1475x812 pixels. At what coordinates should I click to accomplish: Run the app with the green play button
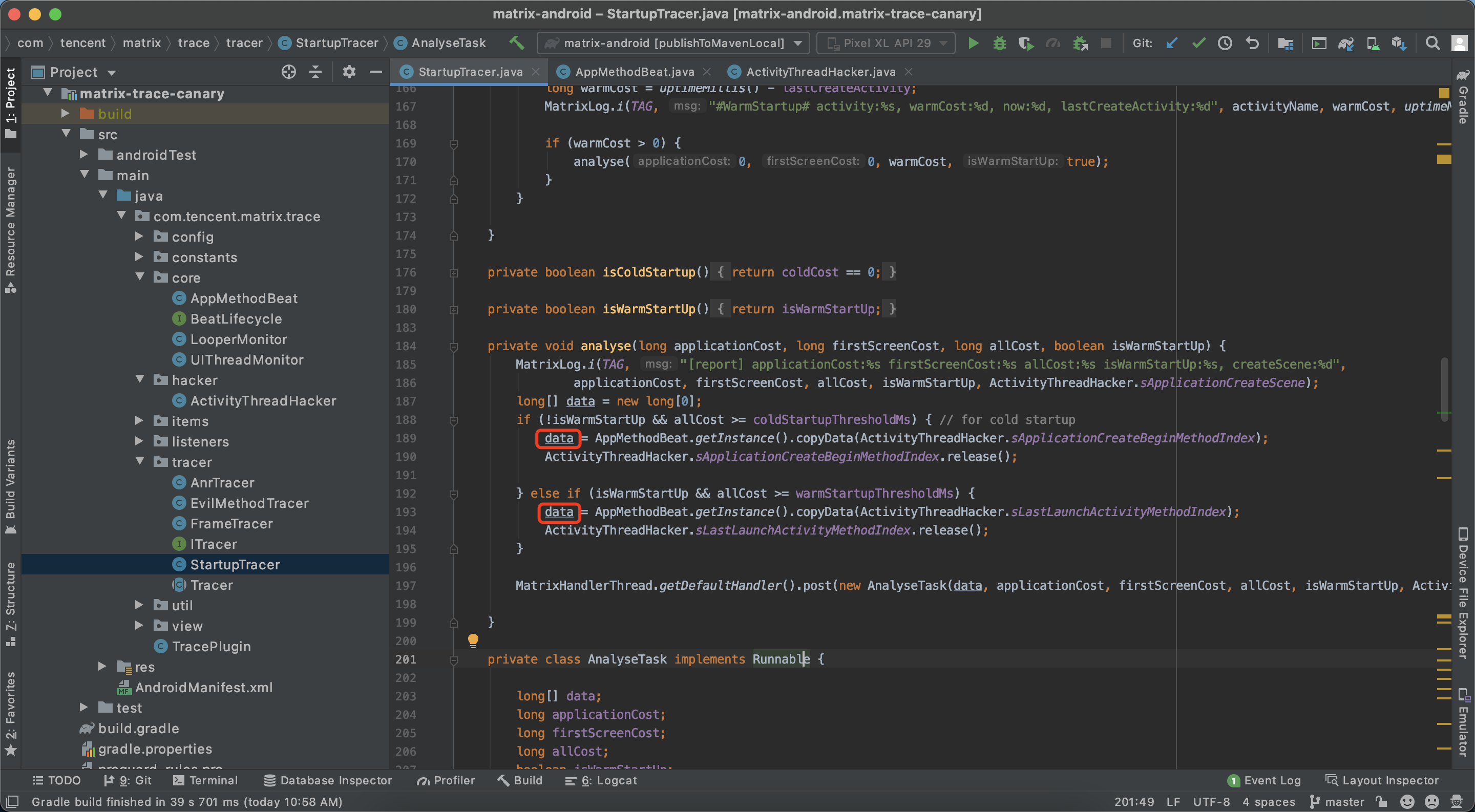973,43
